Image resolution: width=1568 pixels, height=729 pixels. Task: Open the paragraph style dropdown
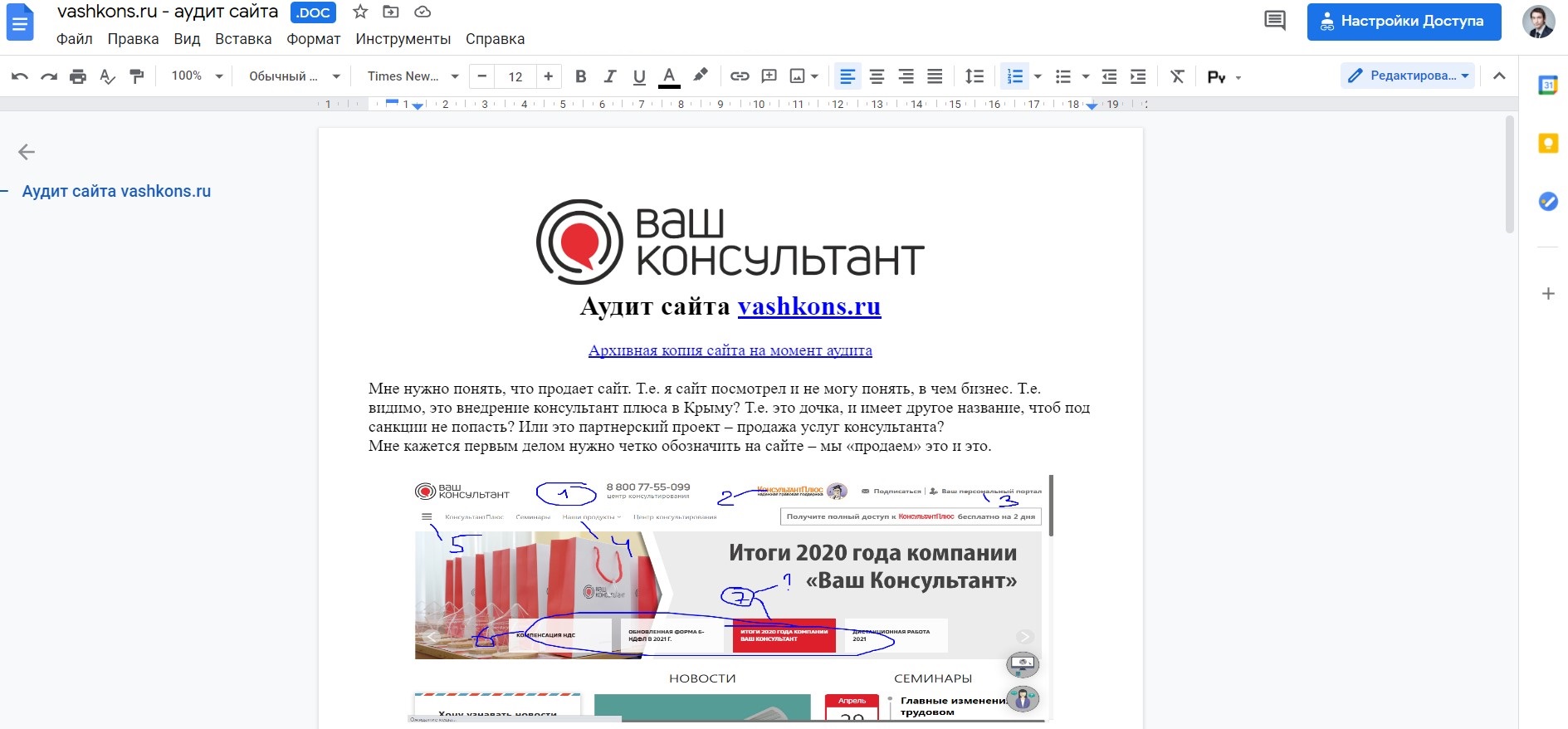coord(295,76)
